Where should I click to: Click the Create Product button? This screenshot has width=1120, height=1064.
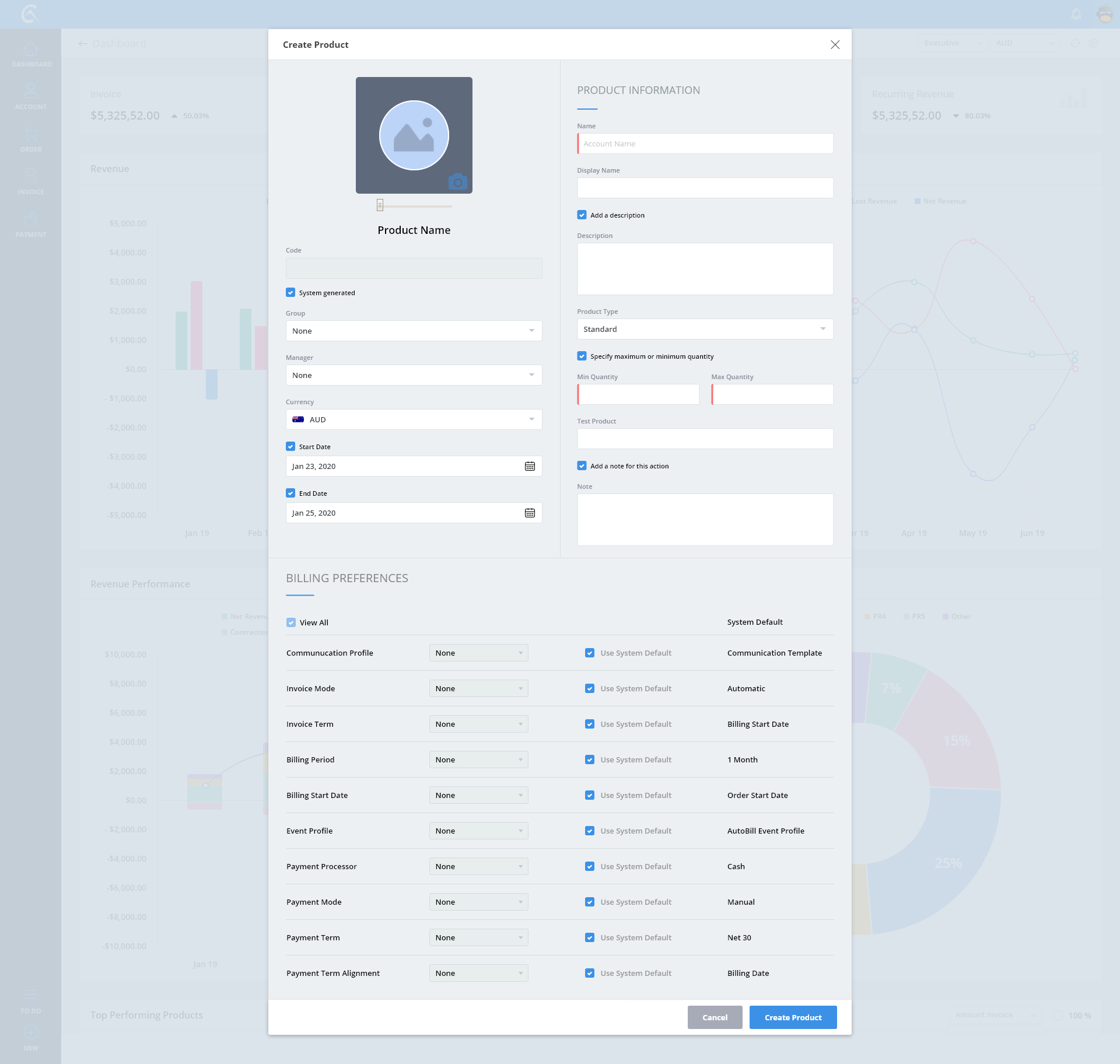(793, 1017)
